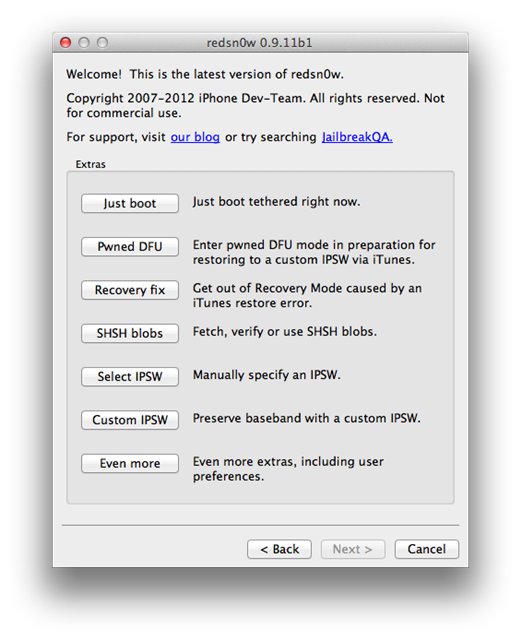Close the redsn0w window with red button

pyautogui.click(x=66, y=42)
